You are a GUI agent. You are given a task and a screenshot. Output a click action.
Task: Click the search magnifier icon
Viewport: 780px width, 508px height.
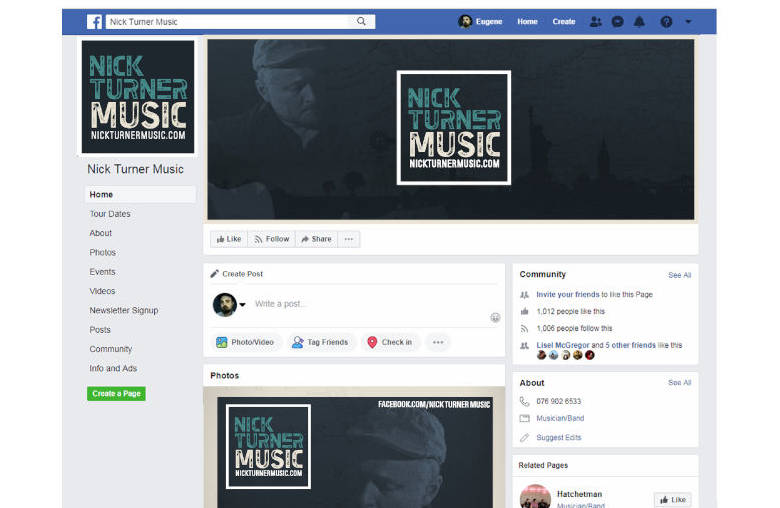[x=361, y=21]
